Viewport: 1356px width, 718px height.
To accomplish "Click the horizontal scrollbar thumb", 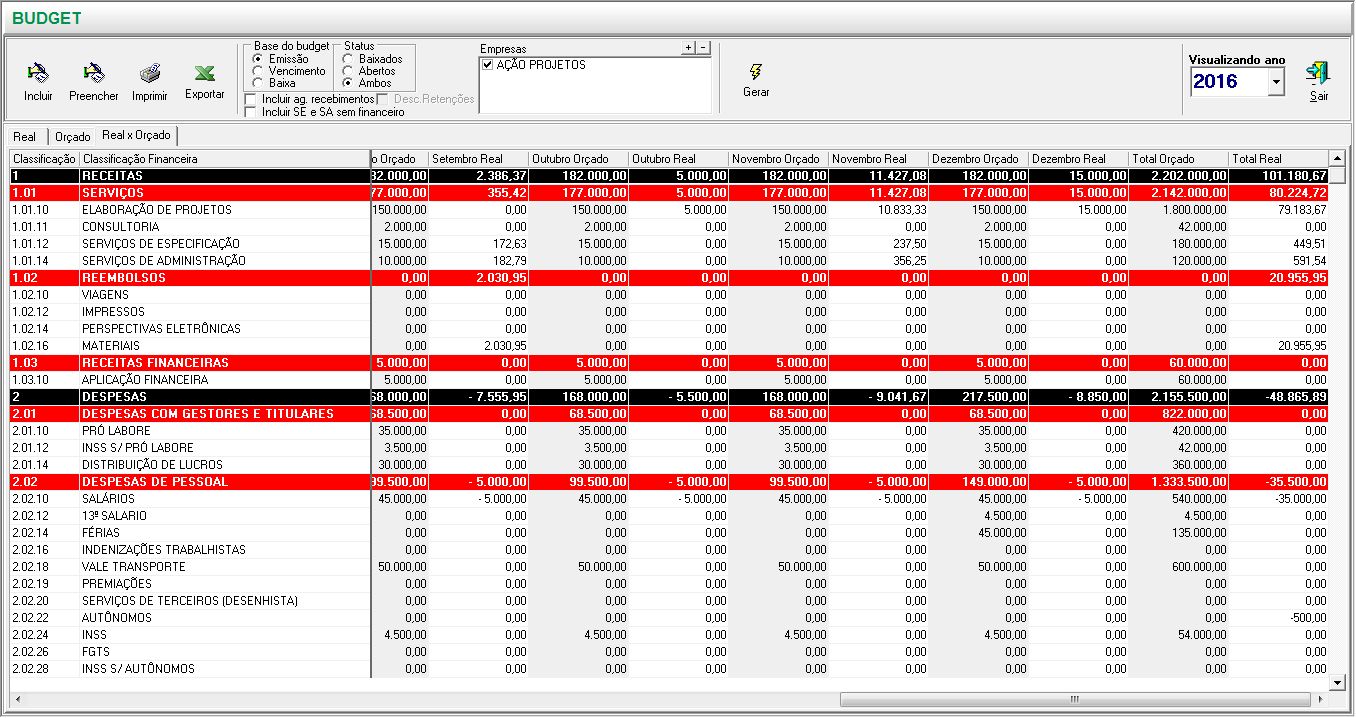I will pyautogui.click(x=1075, y=699).
